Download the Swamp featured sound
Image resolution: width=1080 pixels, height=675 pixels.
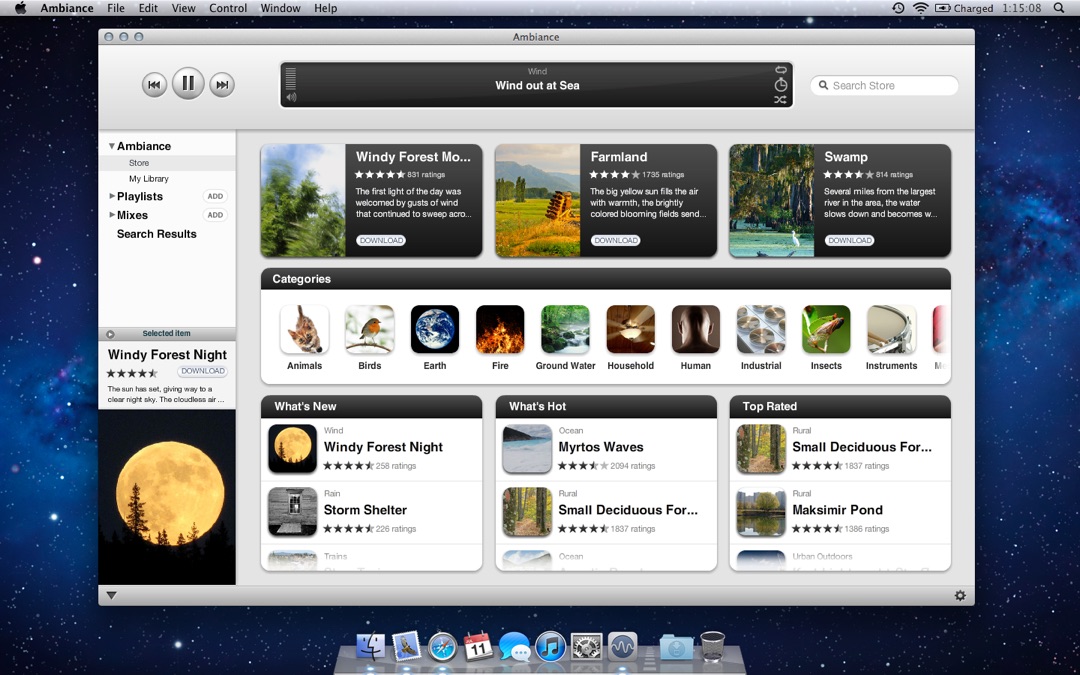(849, 240)
